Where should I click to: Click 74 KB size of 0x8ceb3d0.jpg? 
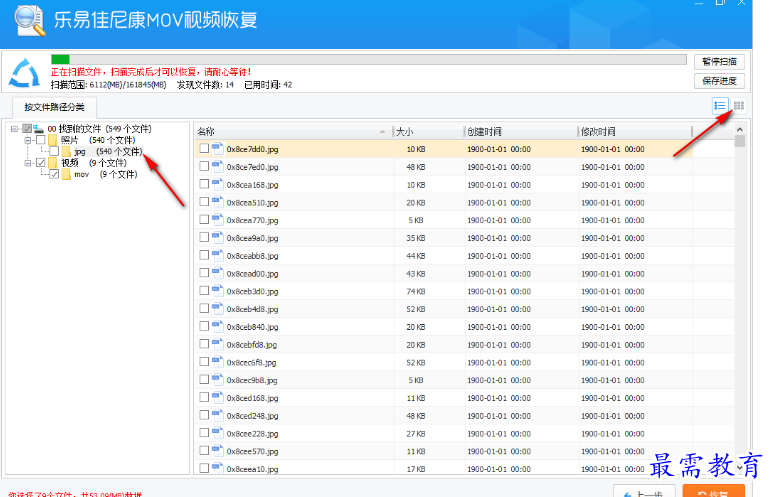416,291
